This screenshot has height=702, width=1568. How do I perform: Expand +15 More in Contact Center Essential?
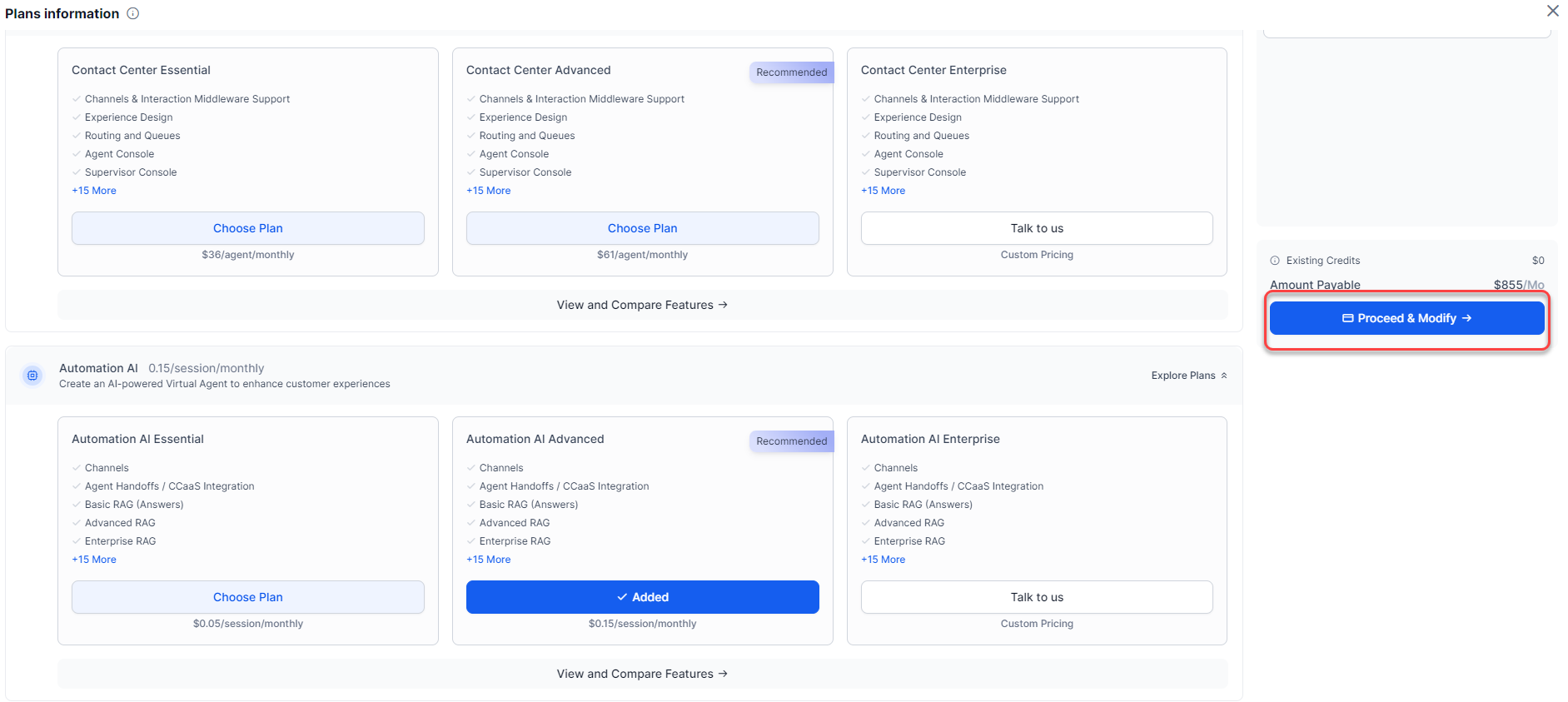pyautogui.click(x=94, y=191)
